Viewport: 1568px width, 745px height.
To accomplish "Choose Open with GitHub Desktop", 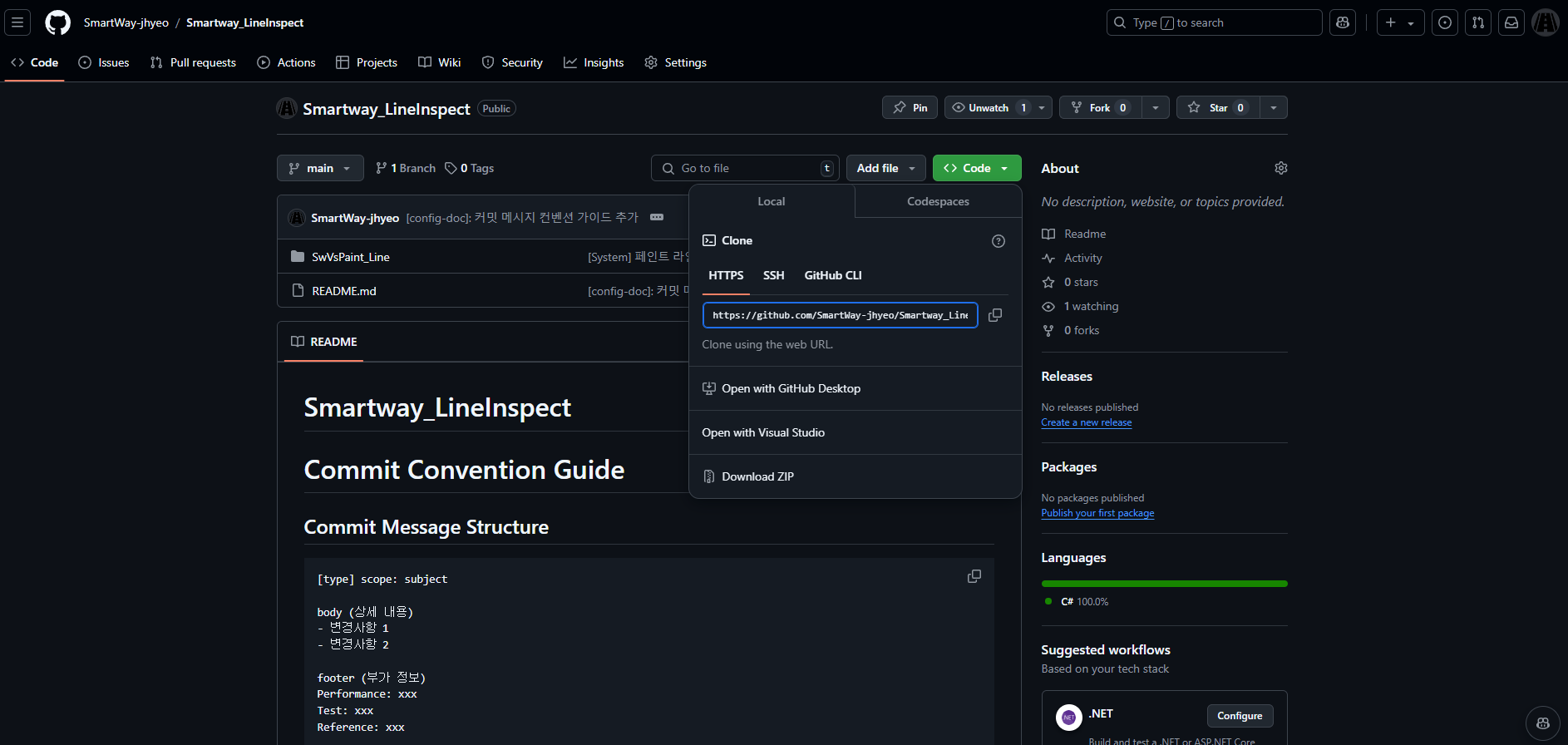I will (x=855, y=388).
